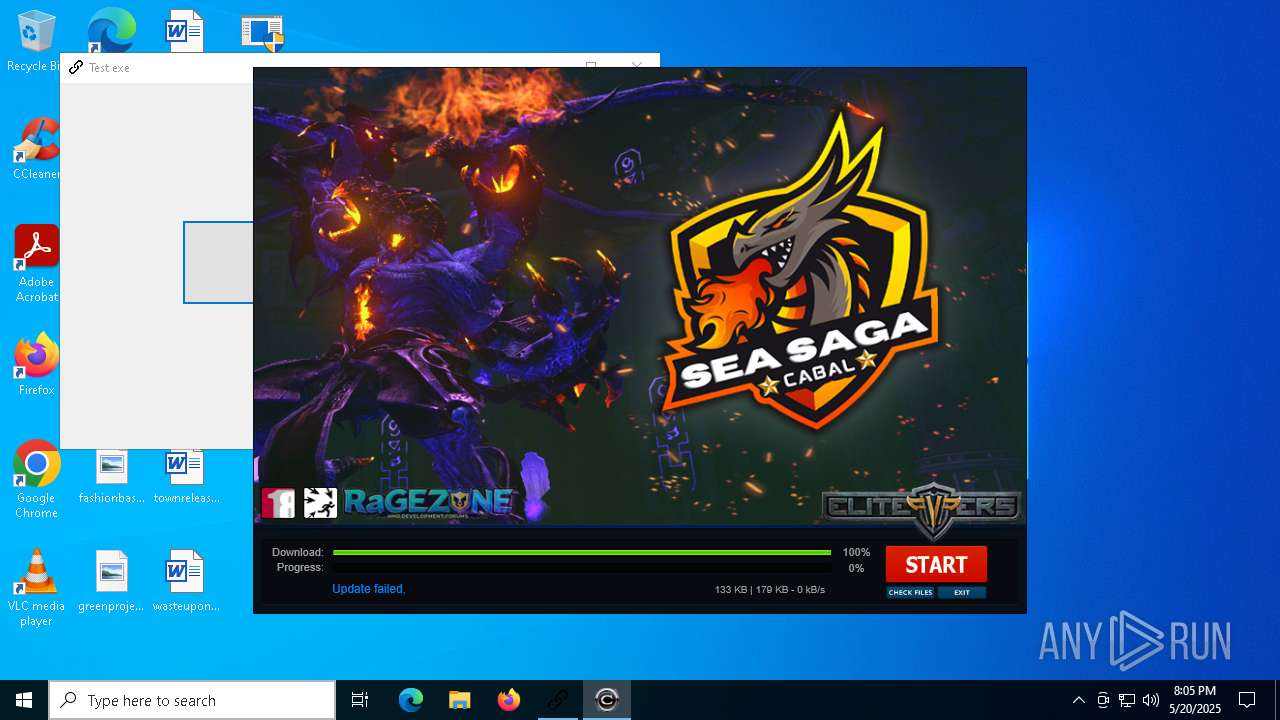This screenshot has width=1280, height=720.
Task: Open Task View from taskbar
Action: 360,700
